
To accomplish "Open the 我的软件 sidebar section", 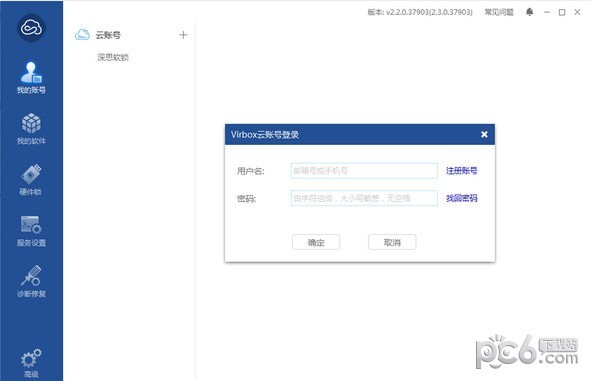I will pos(31,129).
